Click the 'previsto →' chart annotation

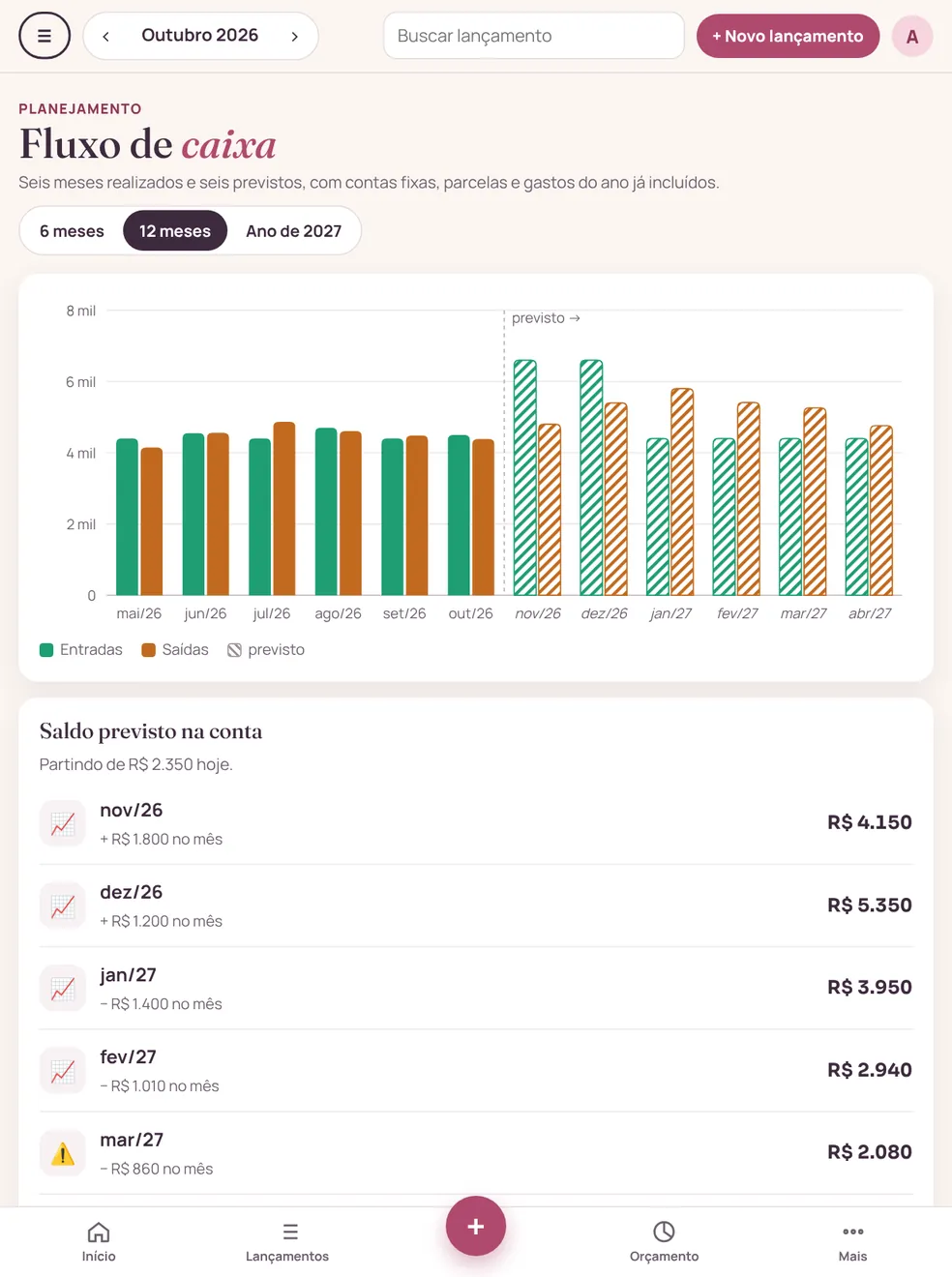[546, 318]
